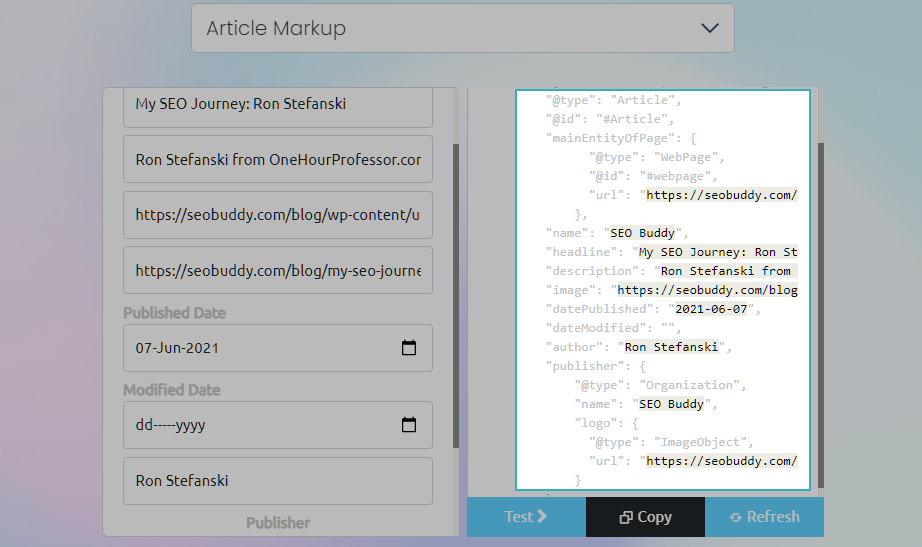Click the author value 'Ron Stefanski' in code
This screenshot has height=547, width=922.
pyautogui.click(x=671, y=347)
